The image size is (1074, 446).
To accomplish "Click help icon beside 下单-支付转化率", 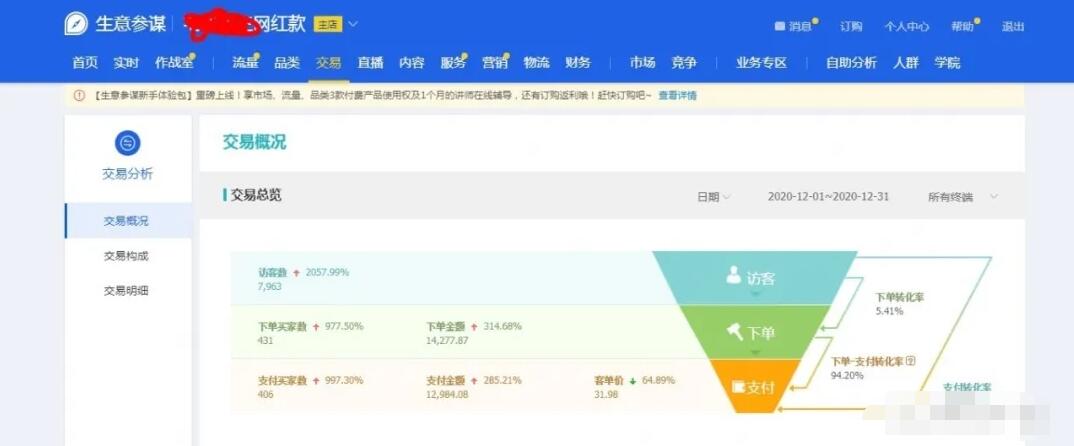I will (x=910, y=361).
